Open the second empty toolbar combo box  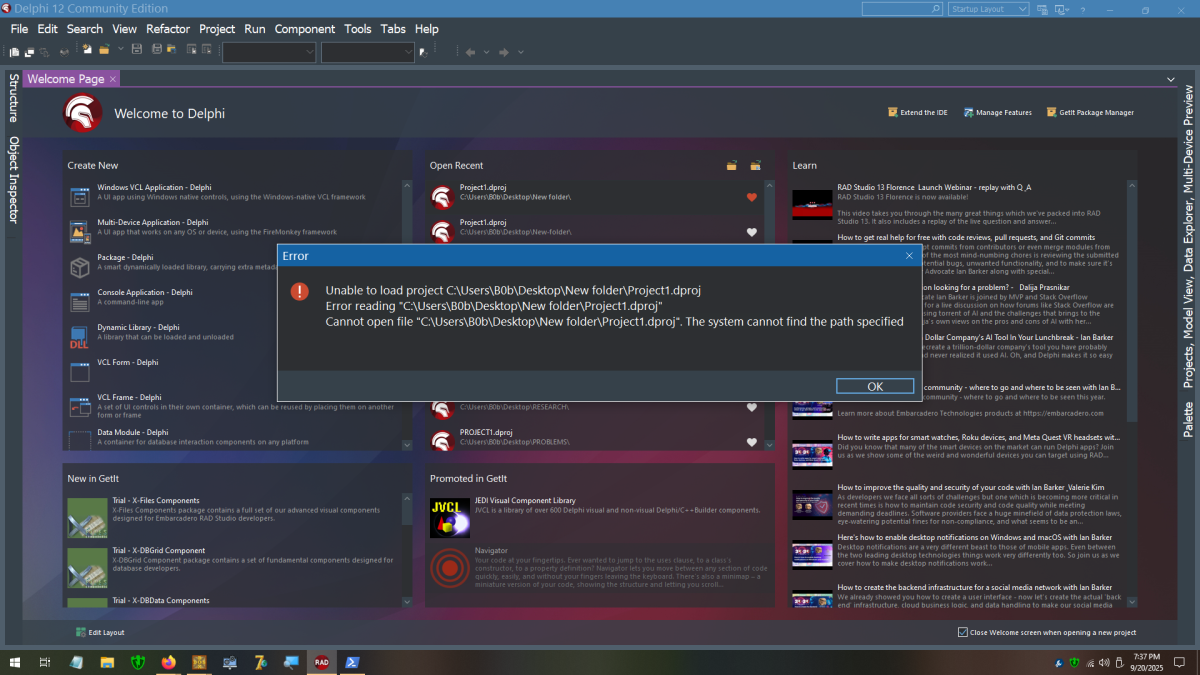pos(367,52)
